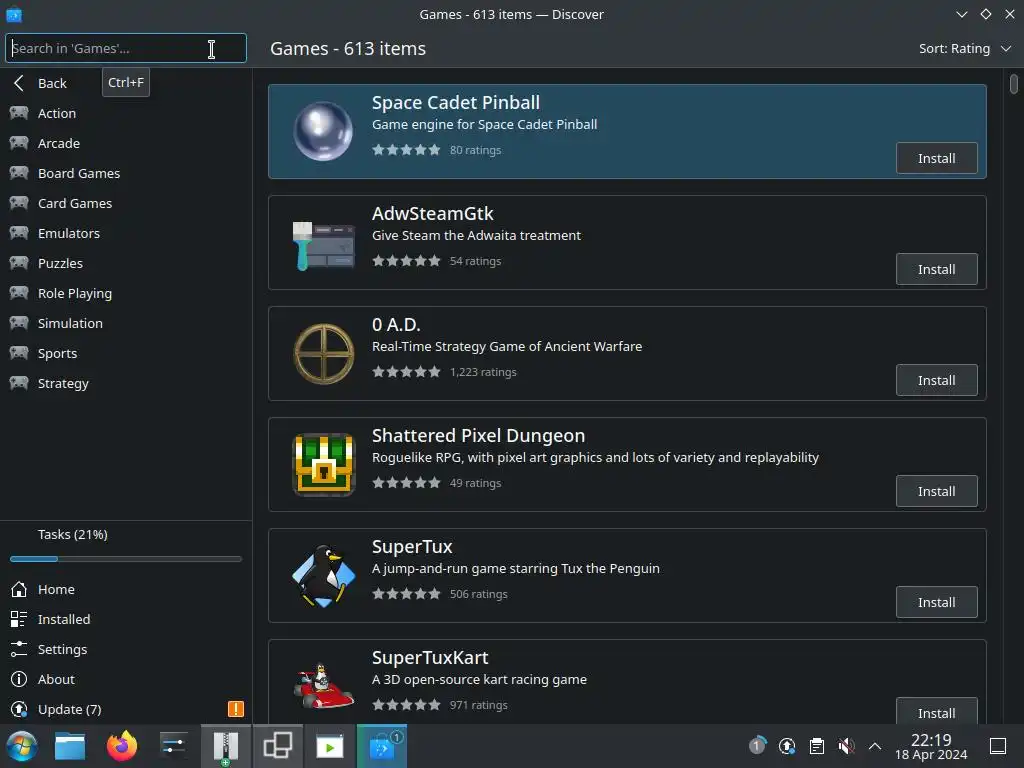Click the gamepad icon beside Emulators

point(19,233)
